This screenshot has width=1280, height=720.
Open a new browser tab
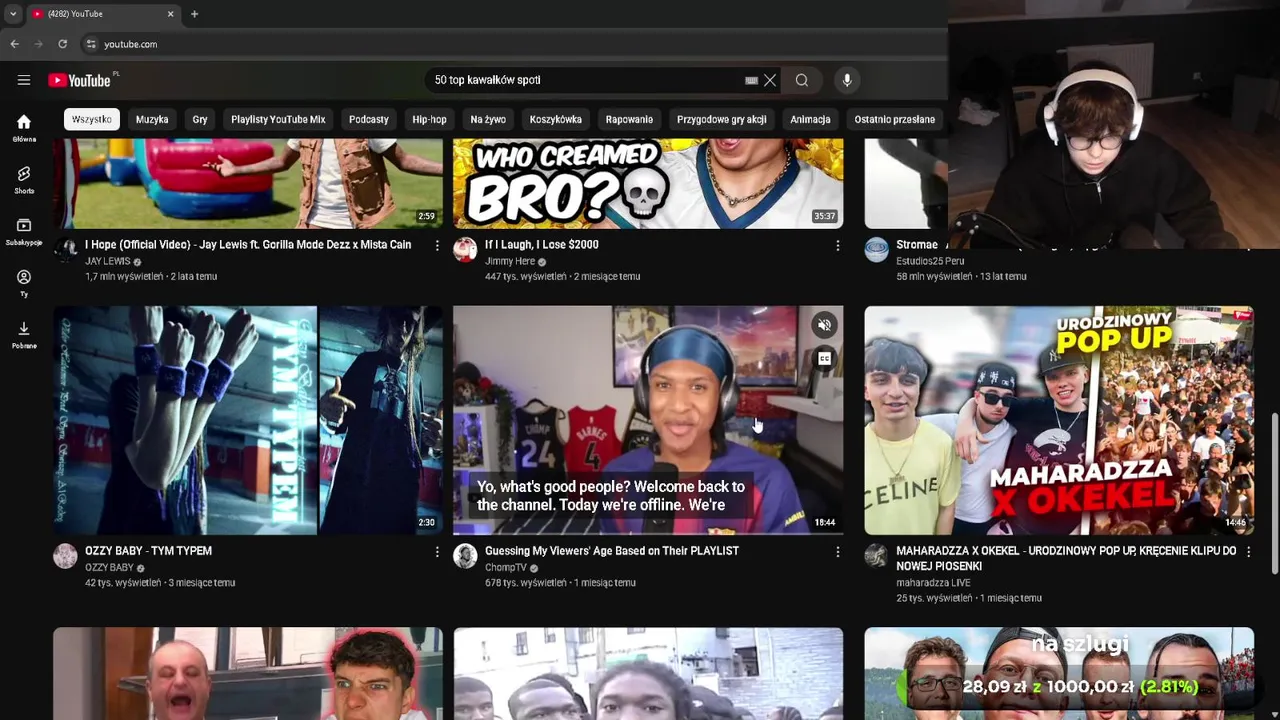[194, 14]
